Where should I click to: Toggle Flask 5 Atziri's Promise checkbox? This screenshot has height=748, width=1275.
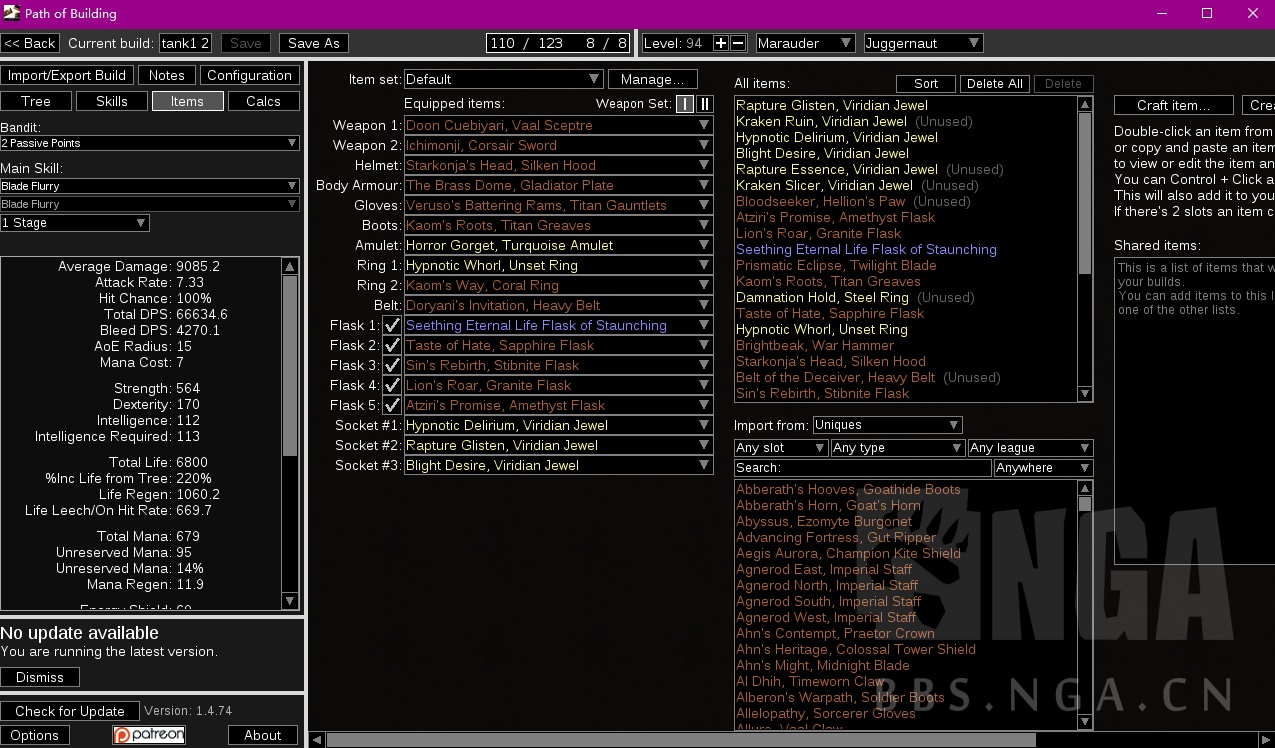click(392, 405)
